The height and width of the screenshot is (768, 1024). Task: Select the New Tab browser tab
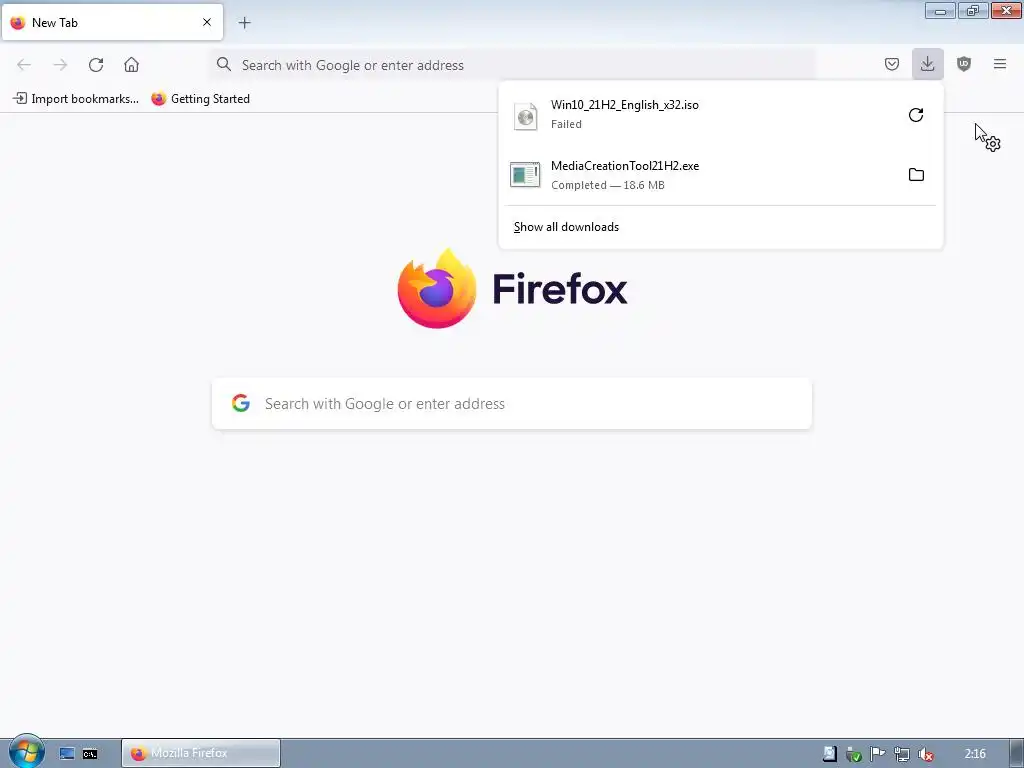tap(112, 22)
